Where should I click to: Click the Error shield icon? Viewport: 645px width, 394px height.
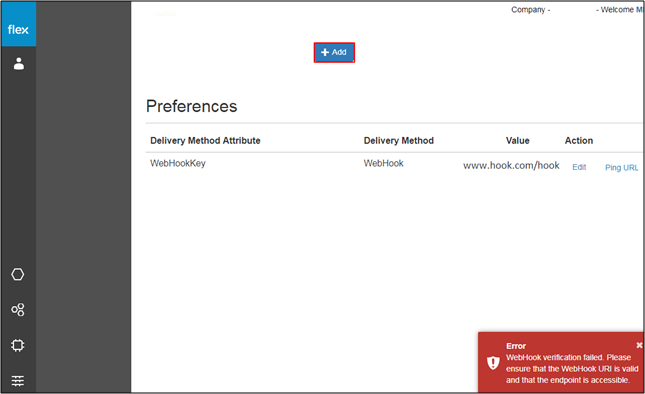click(493, 363)
